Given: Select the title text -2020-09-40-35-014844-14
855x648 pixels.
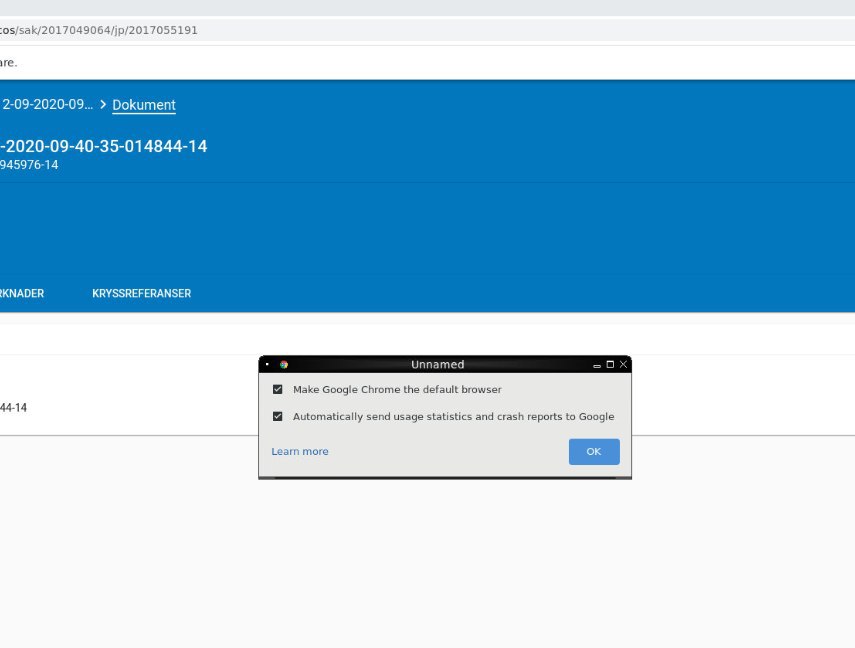Looking at the screenshot, I should point(104,146).
